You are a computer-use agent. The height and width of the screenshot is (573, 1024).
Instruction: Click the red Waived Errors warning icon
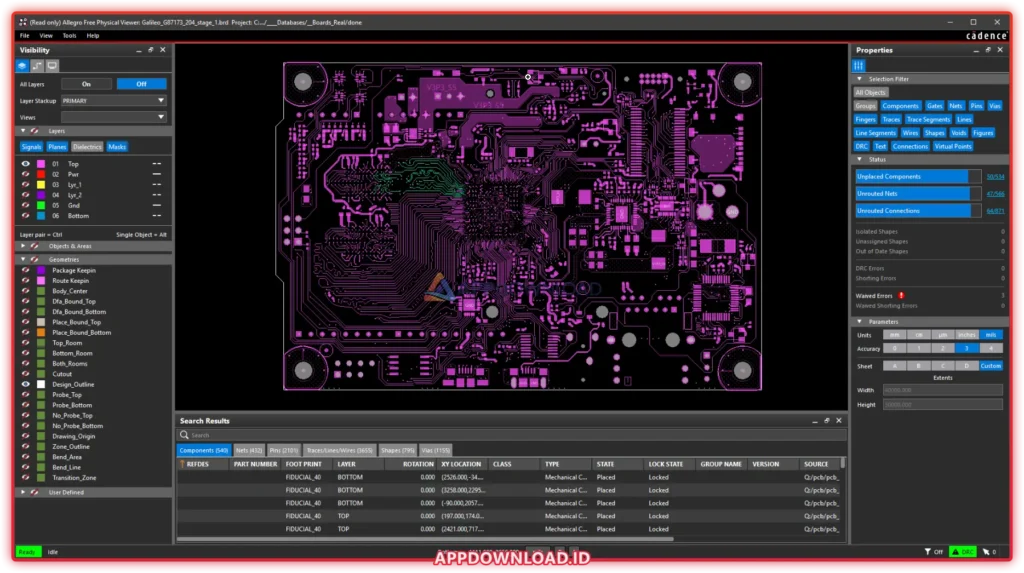pos(902,296)
